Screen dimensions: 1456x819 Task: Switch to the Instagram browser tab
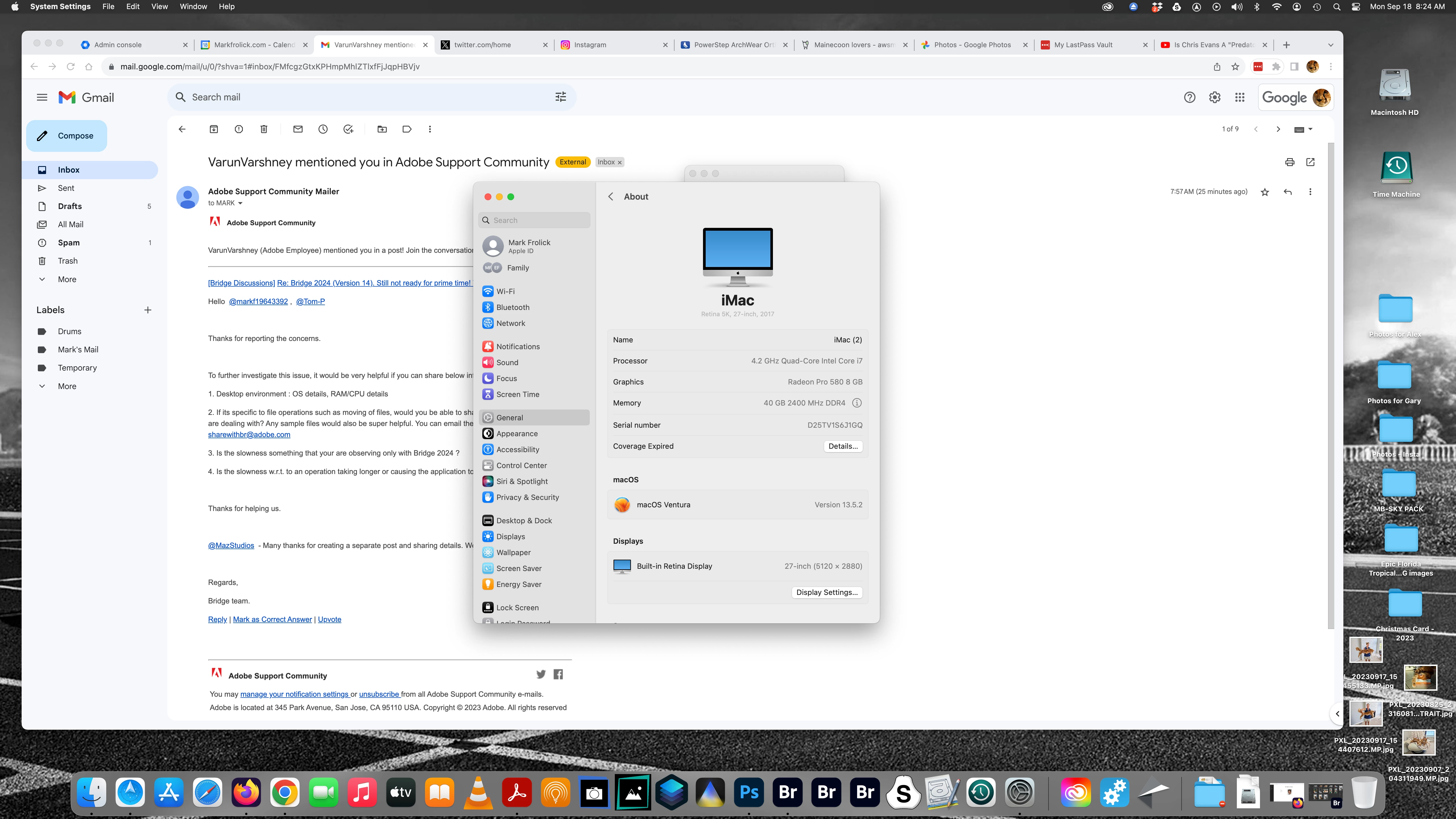pyautogui.click(x=590, y=45)
